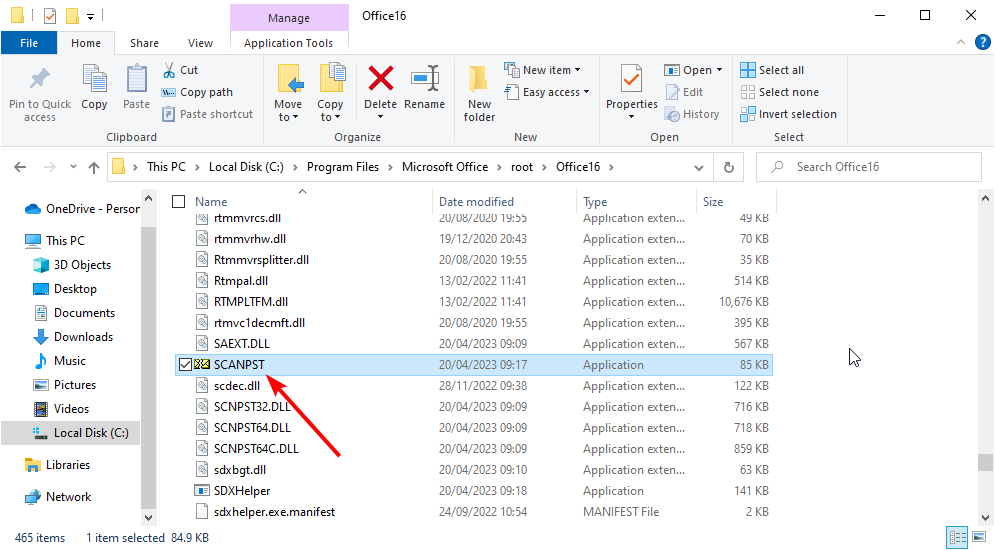Click Select none in ribbon
Viewport: 995px width, 550px height.
(x=780, y=92)
